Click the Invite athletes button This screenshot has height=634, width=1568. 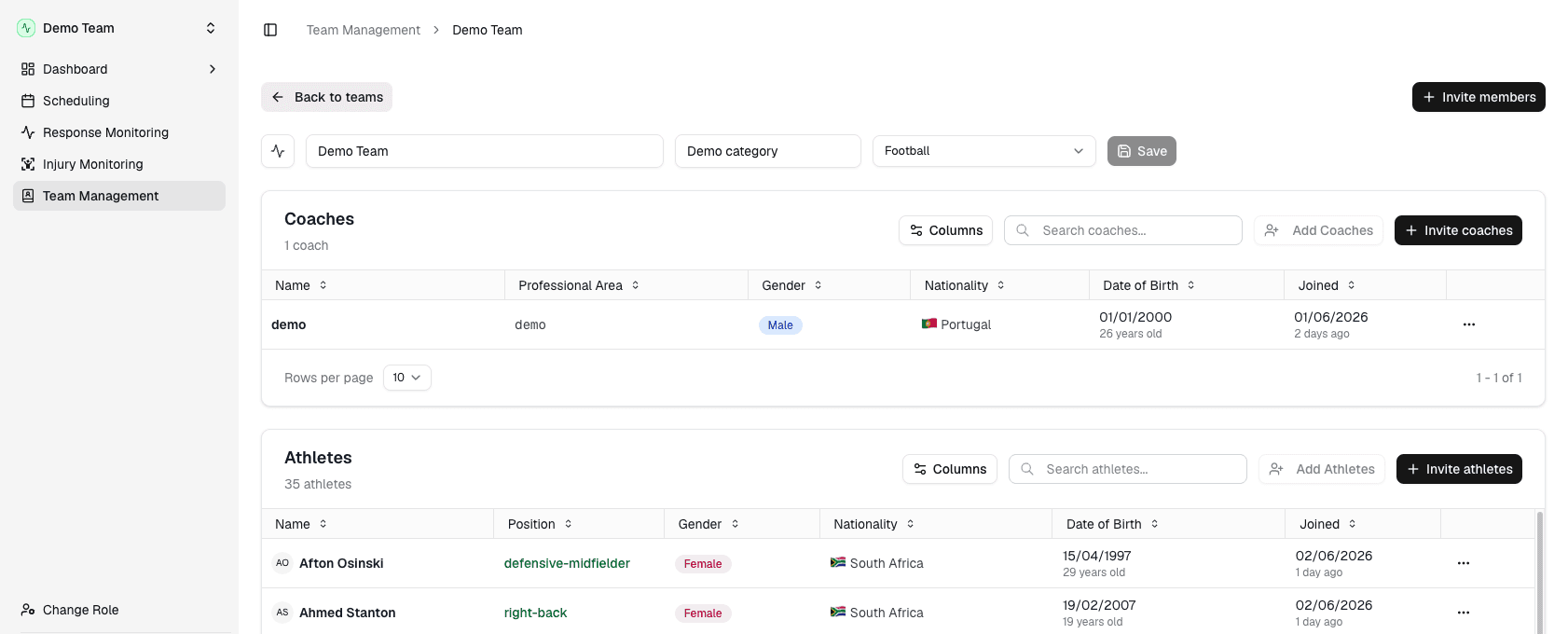(1459, 469)
